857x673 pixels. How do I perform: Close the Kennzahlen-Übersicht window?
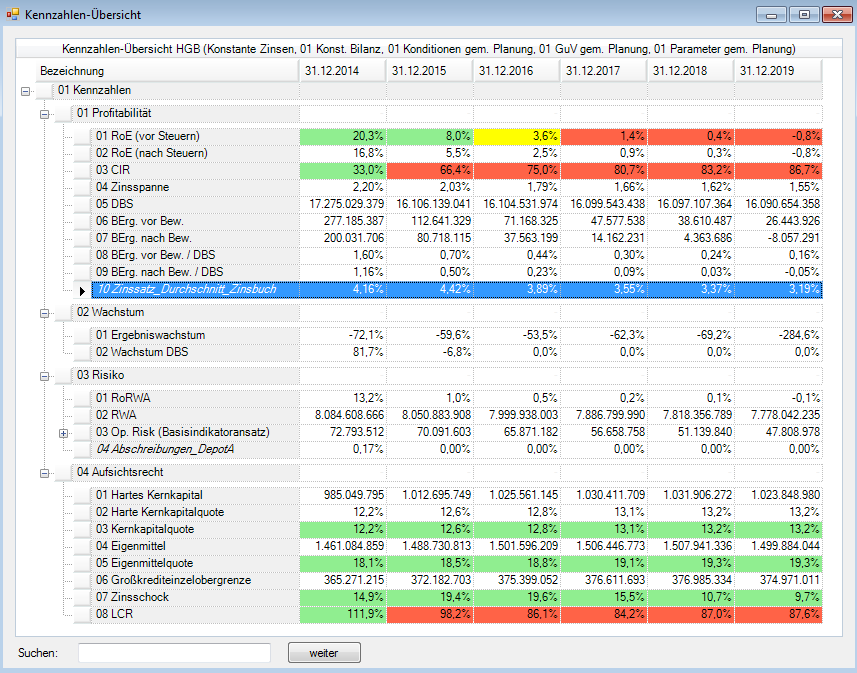[835, 15]
